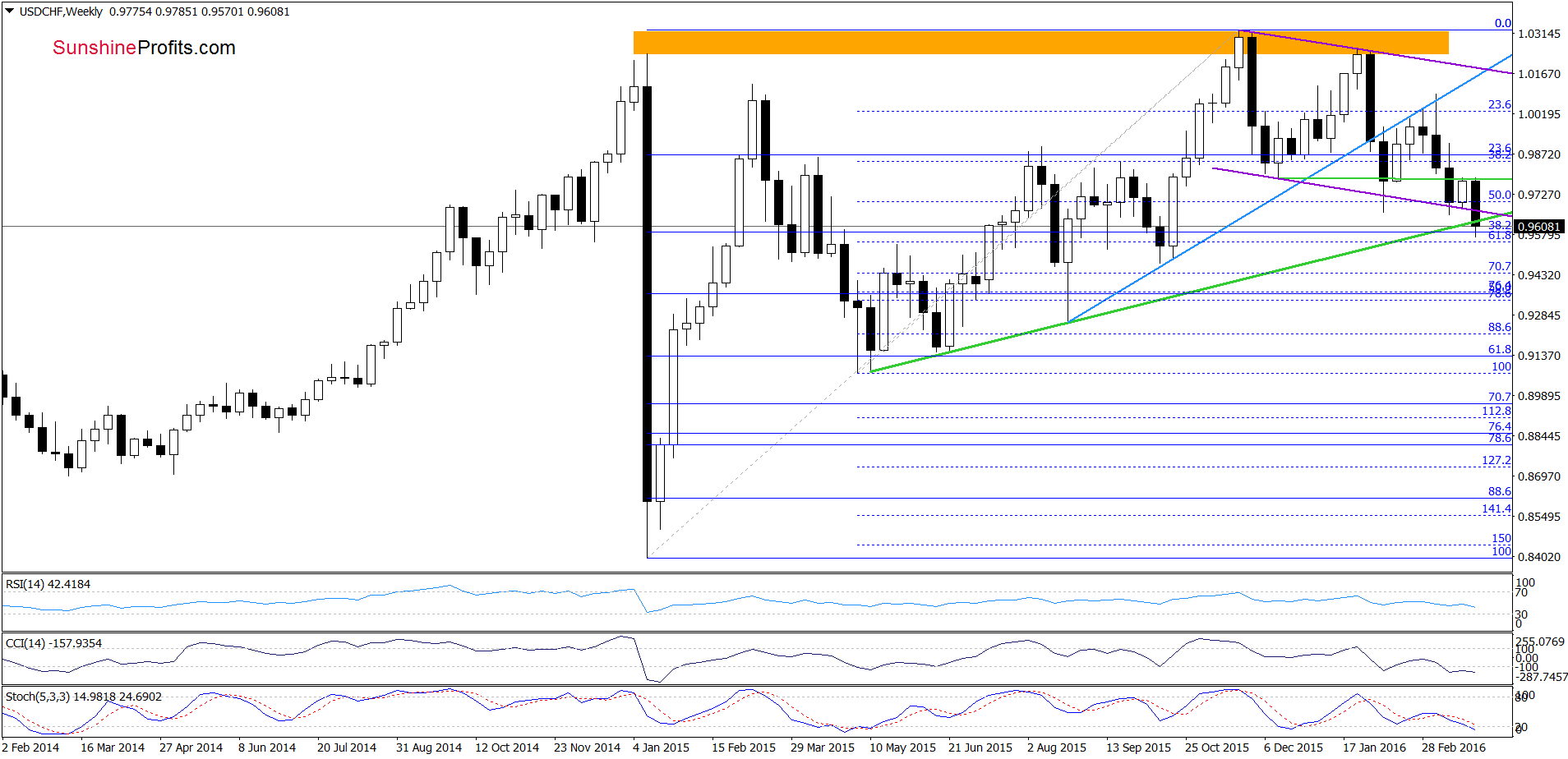Click the CCI scale value 255.0769
The image size is (1568, 759).
(x=1540, y=642)
